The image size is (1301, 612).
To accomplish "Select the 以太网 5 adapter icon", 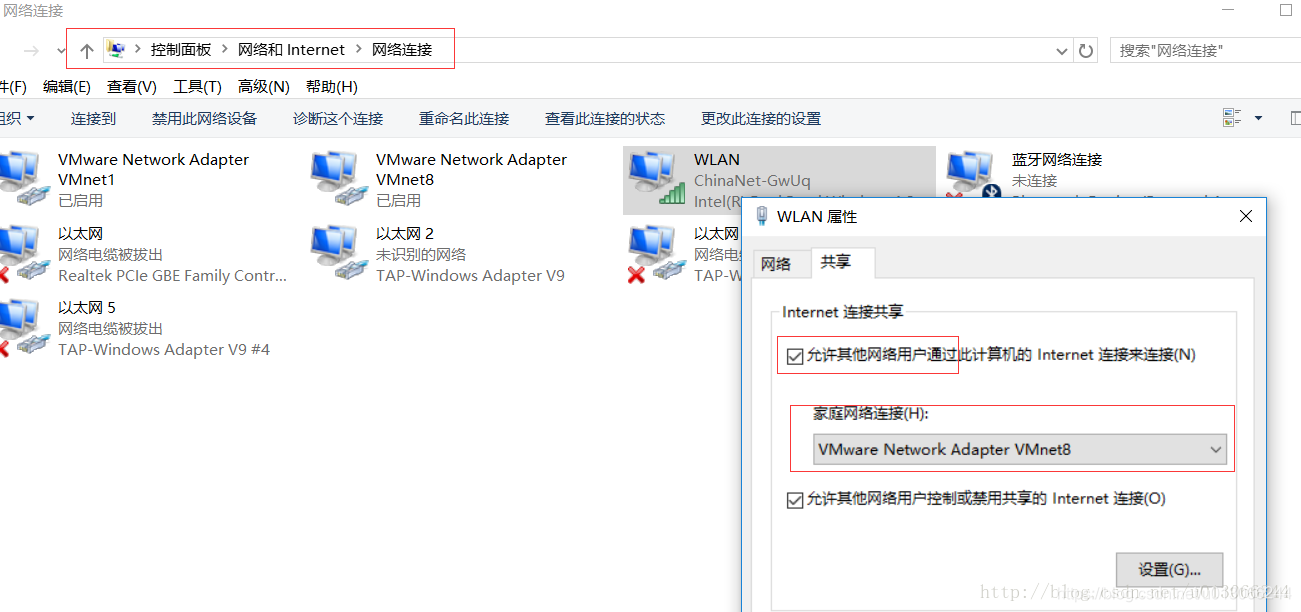I will tap(22, 327).
